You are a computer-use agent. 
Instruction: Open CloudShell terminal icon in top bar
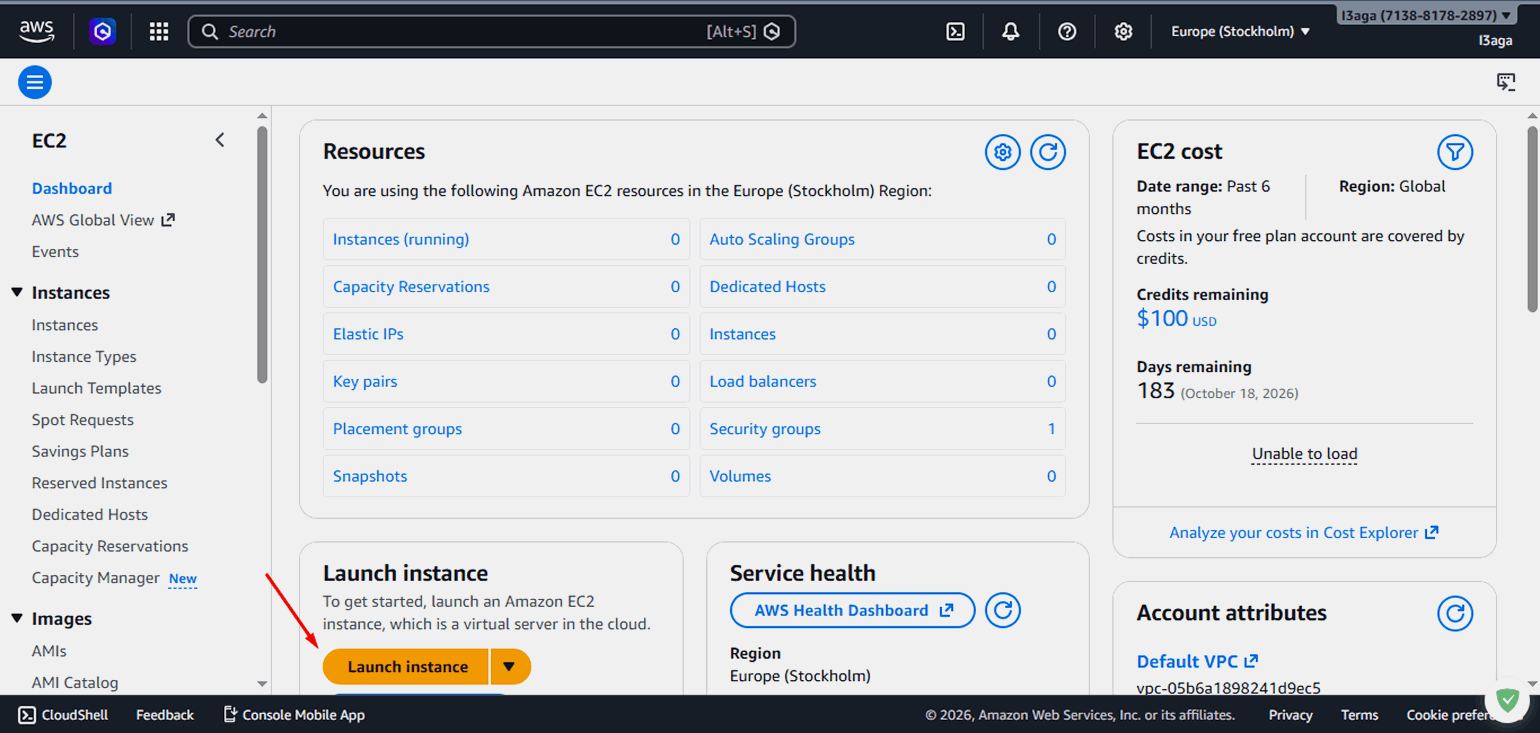coord(955,32)
